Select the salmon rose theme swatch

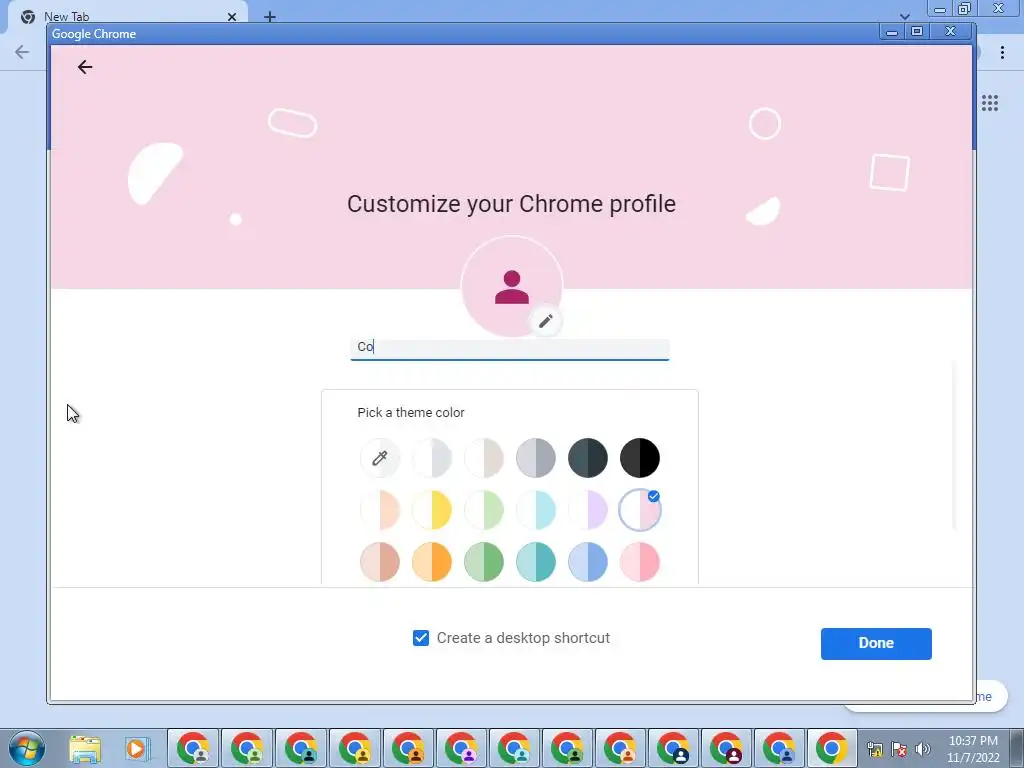(379, 562)
